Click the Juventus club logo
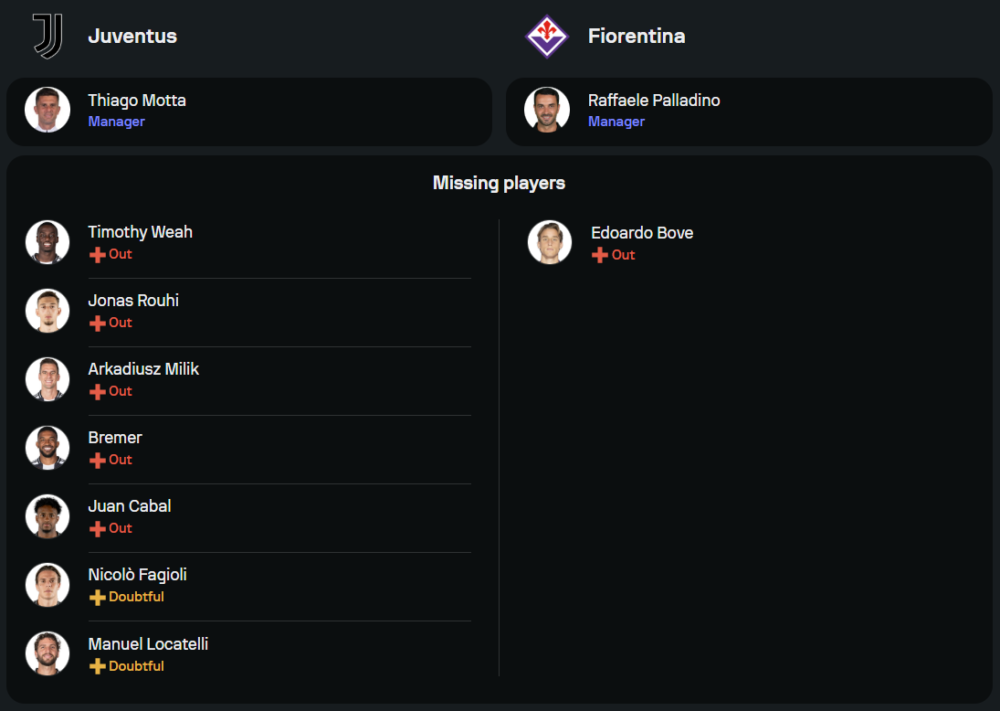This screenshot has width=1000, height=711. [47, 36]
